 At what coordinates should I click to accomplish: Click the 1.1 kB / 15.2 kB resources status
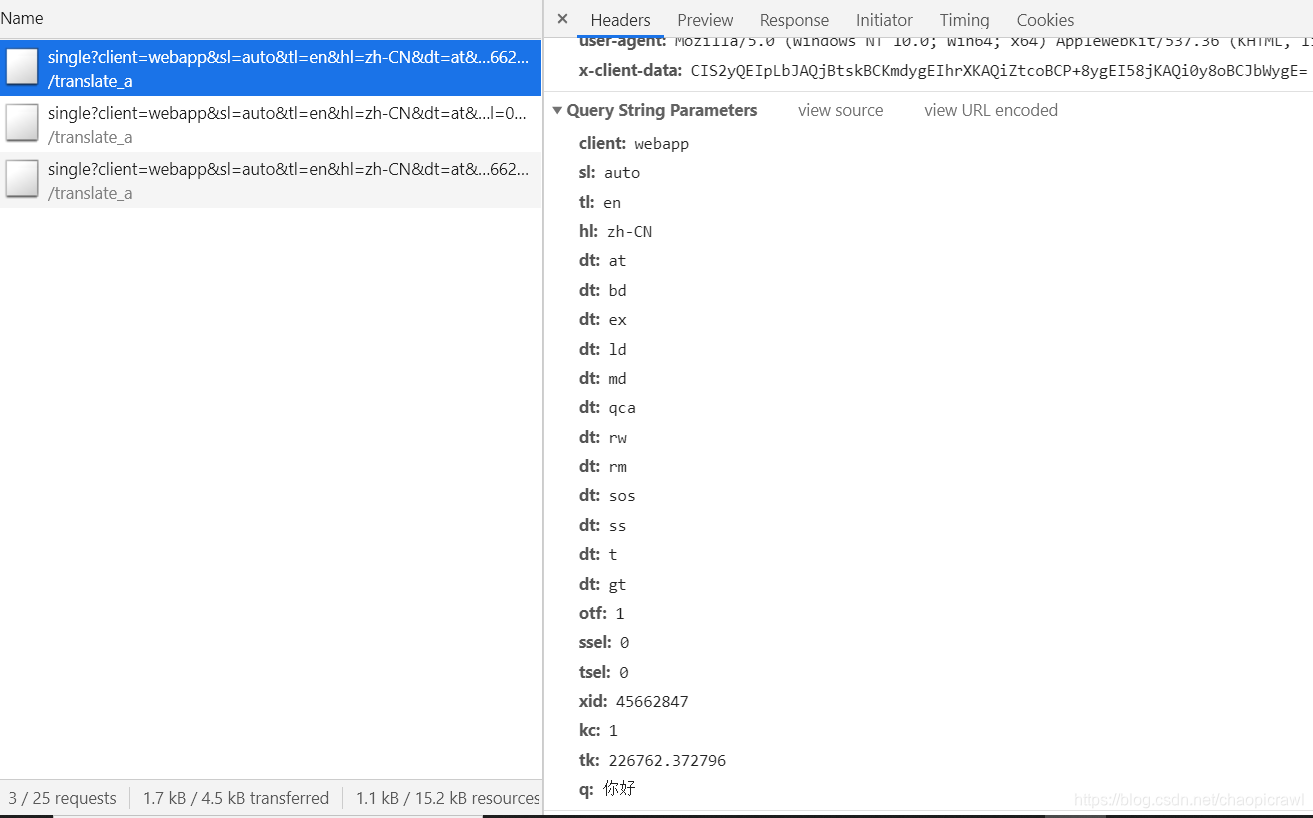[448, 798]
